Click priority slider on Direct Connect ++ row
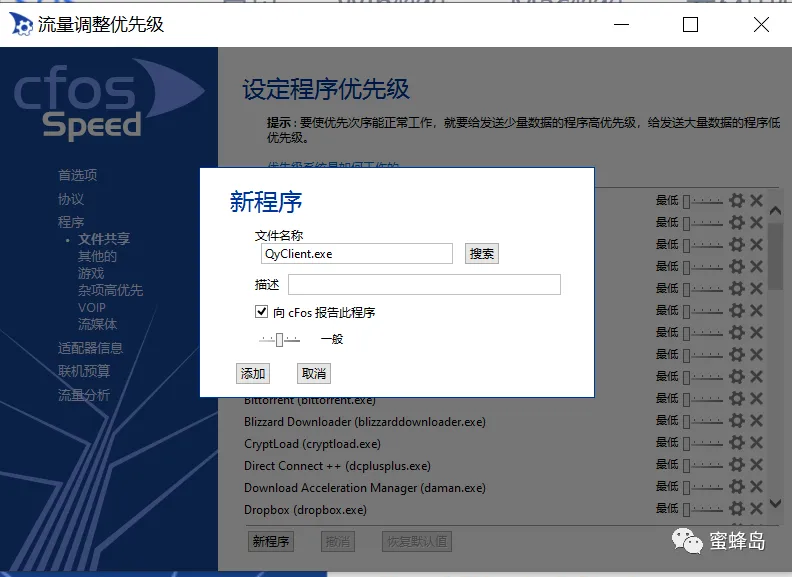 pos(703,465)
